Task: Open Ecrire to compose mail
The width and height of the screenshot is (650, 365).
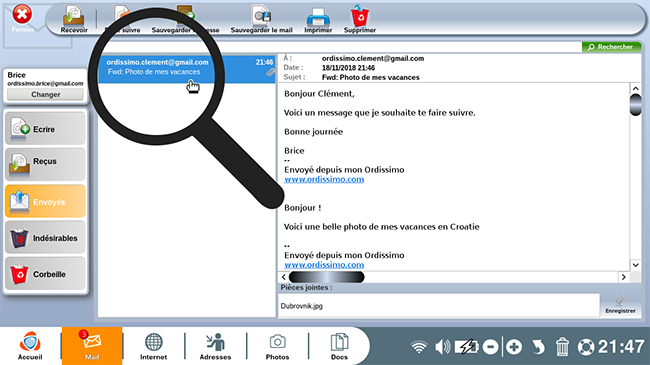Action: (45, 129)
